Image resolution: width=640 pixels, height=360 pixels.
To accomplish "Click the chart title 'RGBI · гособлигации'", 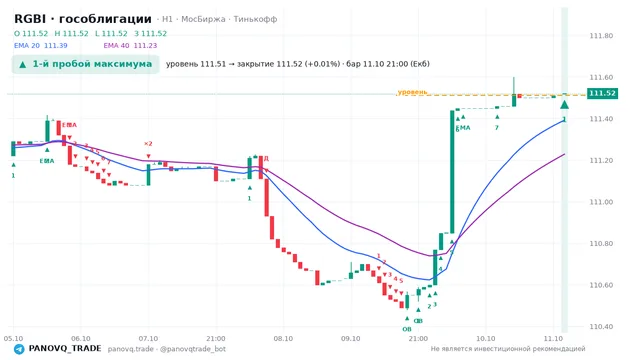I will pyautogui.click(x=83, y=19).
